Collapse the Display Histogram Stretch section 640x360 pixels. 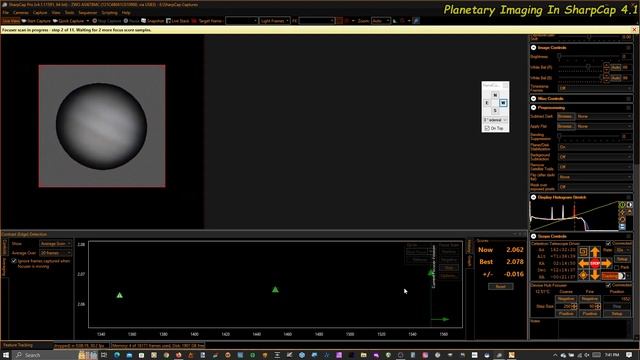point(533,198)
